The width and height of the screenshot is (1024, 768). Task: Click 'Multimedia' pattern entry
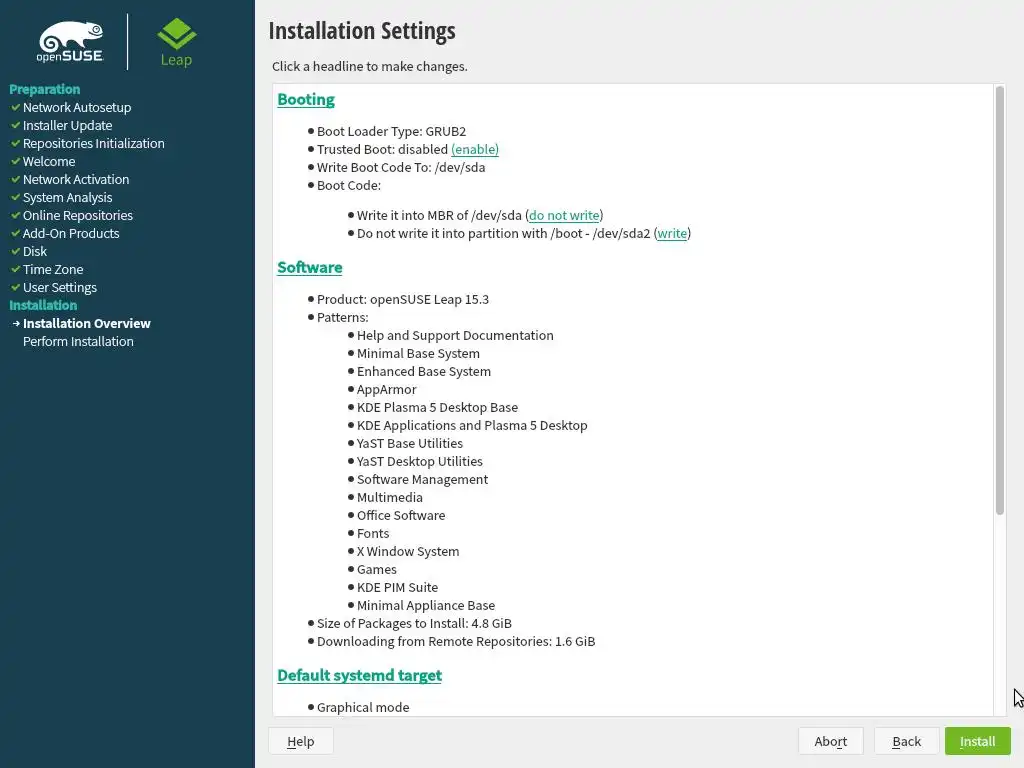[390, 498]
